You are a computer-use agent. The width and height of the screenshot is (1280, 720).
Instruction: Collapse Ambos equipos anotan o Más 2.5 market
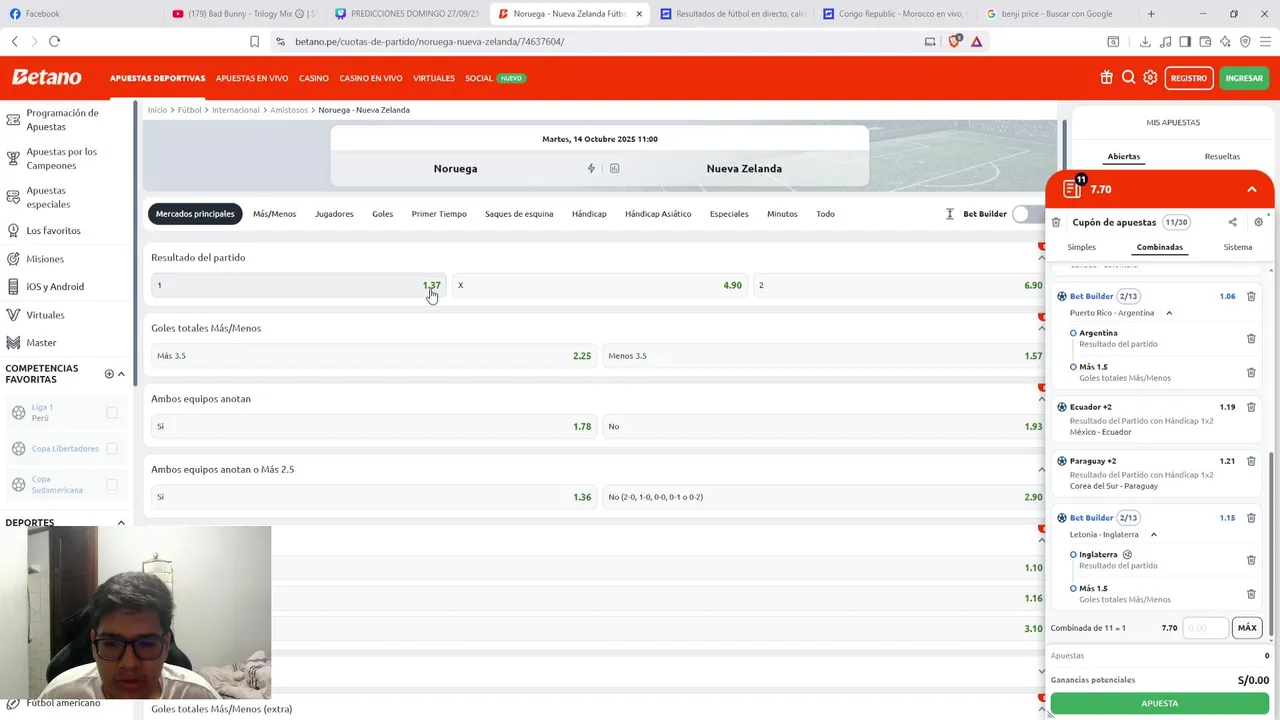click(1041, 469)
